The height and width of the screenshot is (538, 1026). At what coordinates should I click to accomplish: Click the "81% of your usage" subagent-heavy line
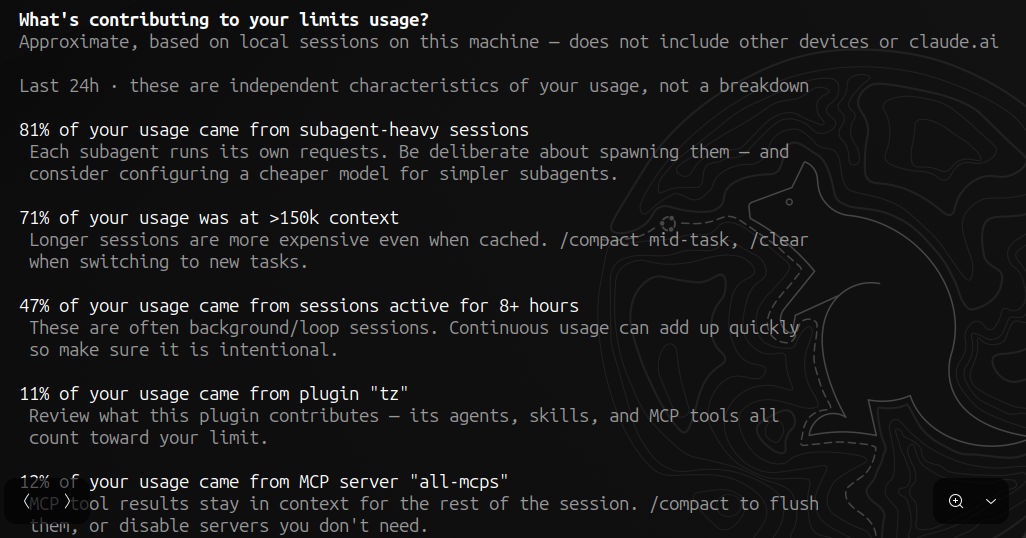274,130
